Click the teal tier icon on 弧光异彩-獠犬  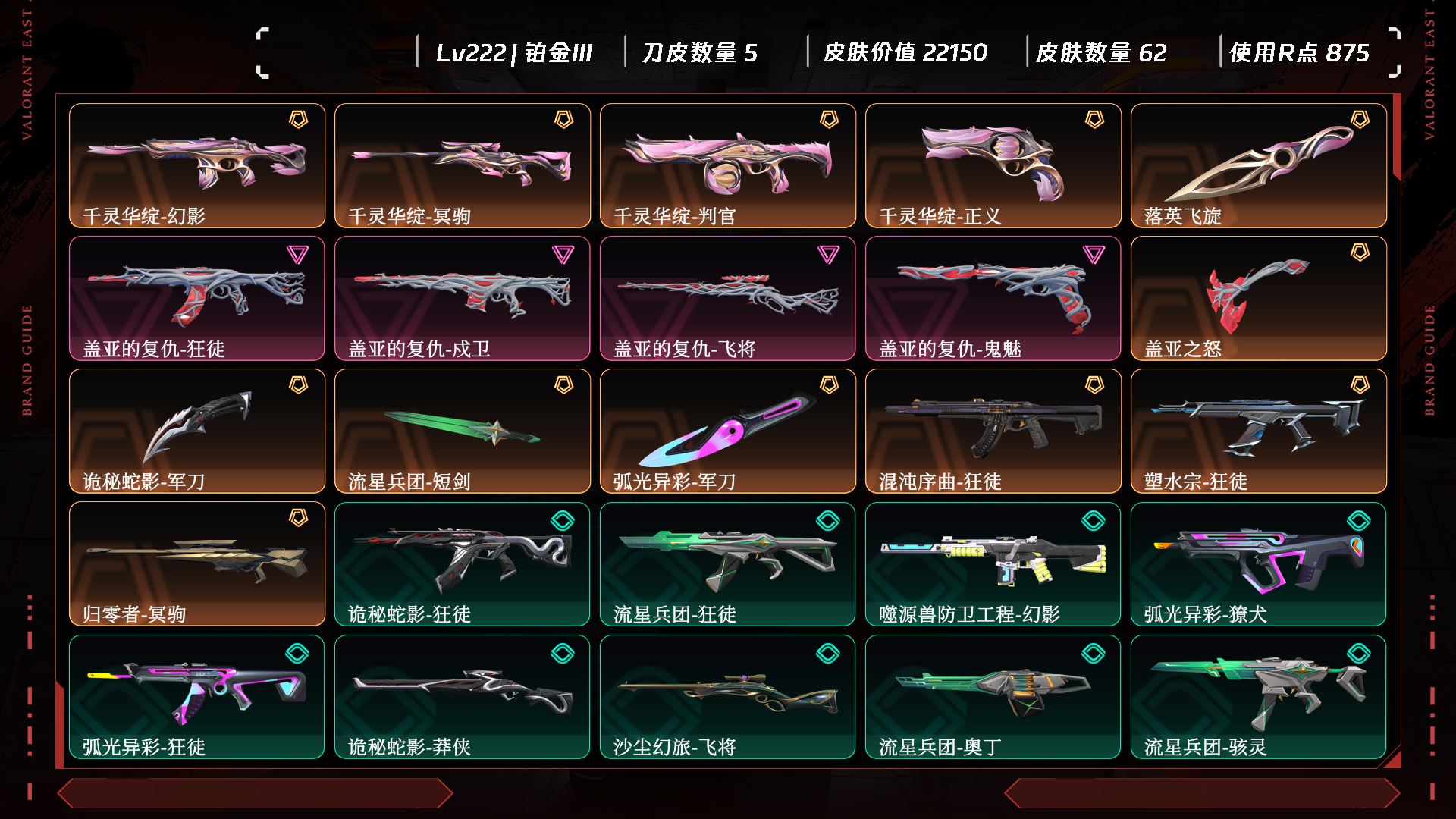click(x=1359, y=520)
